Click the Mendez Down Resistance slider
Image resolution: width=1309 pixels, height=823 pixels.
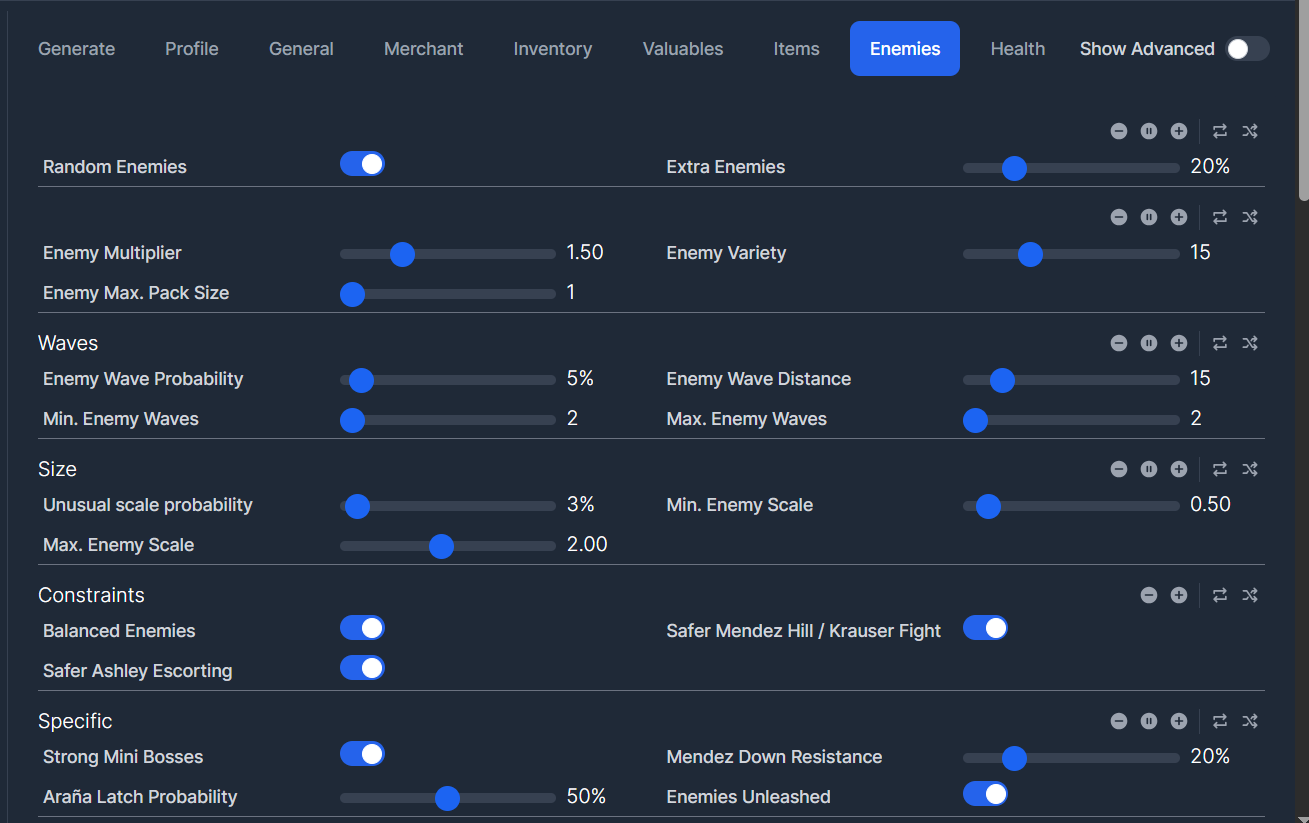pos(1071,758)
